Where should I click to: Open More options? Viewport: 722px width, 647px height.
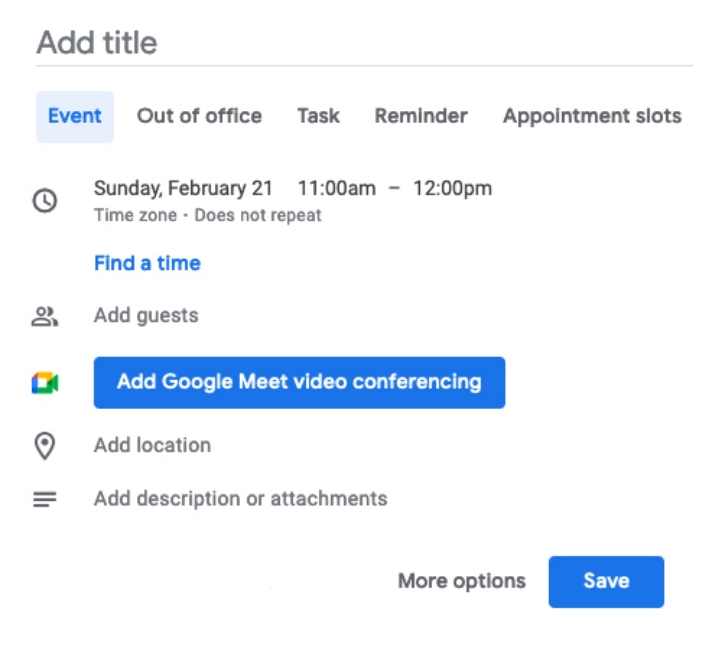[462, 581]
